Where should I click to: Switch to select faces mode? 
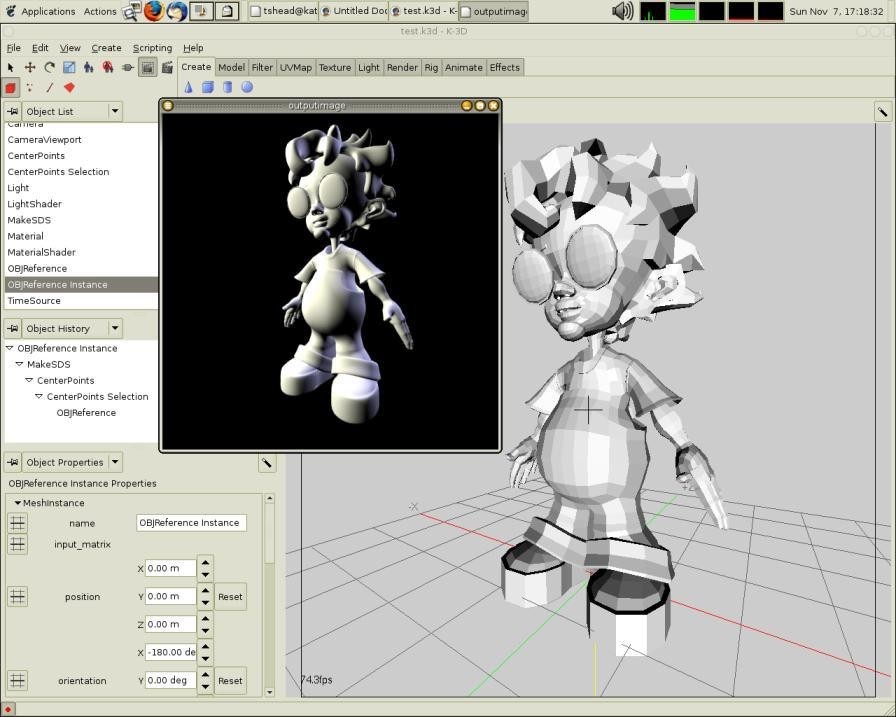coord(69,88)
